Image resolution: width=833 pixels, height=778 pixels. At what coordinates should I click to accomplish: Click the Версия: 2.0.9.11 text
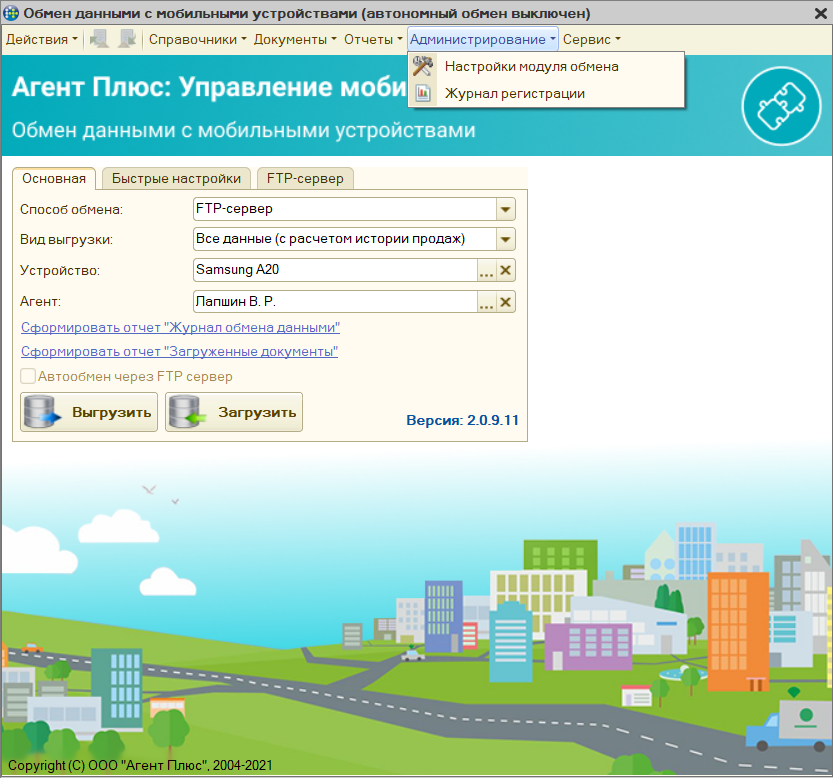tap(462, 420)
